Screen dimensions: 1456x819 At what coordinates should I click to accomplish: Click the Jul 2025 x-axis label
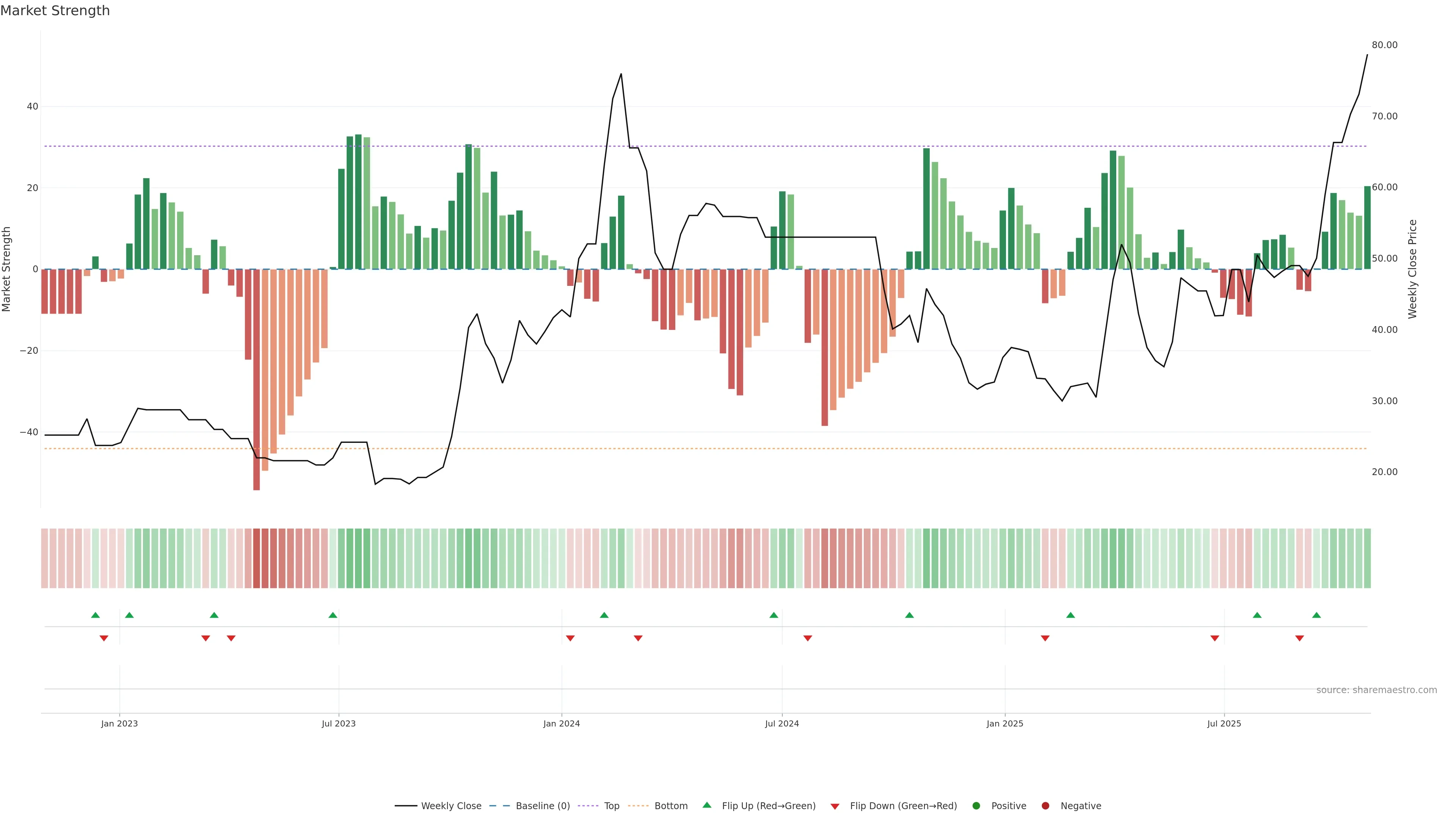[x=1224, y=723]
